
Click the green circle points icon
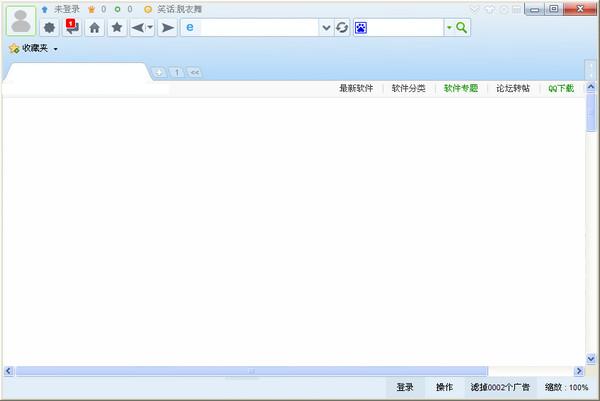coord(117,9)
